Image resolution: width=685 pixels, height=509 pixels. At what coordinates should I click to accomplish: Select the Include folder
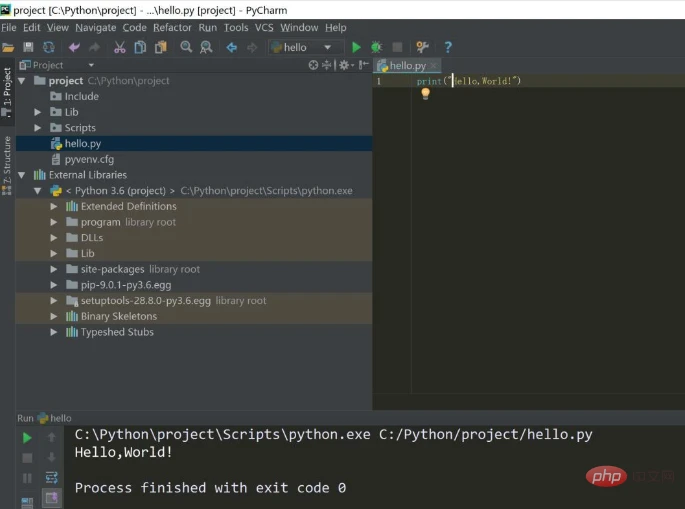click(194, 97)
